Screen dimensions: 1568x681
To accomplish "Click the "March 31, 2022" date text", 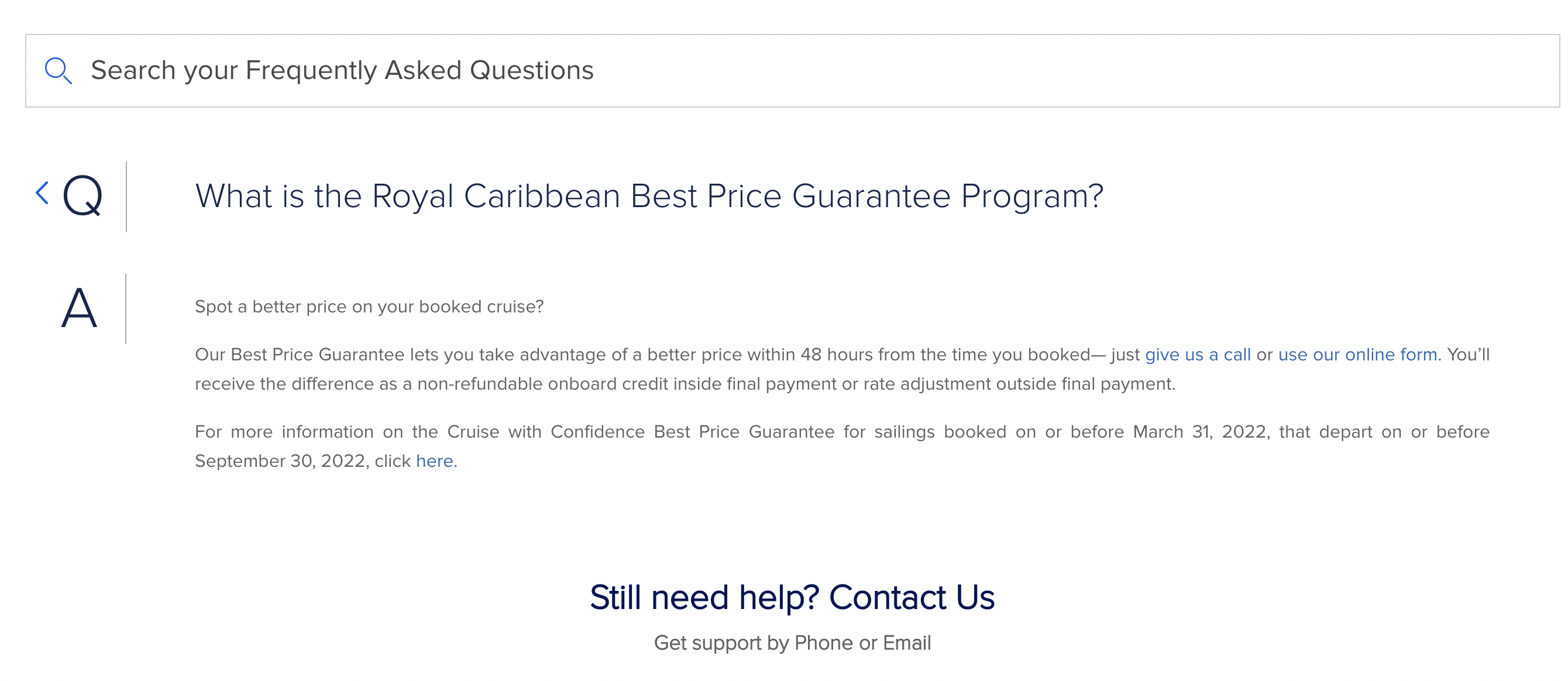I will [1201, 432].
